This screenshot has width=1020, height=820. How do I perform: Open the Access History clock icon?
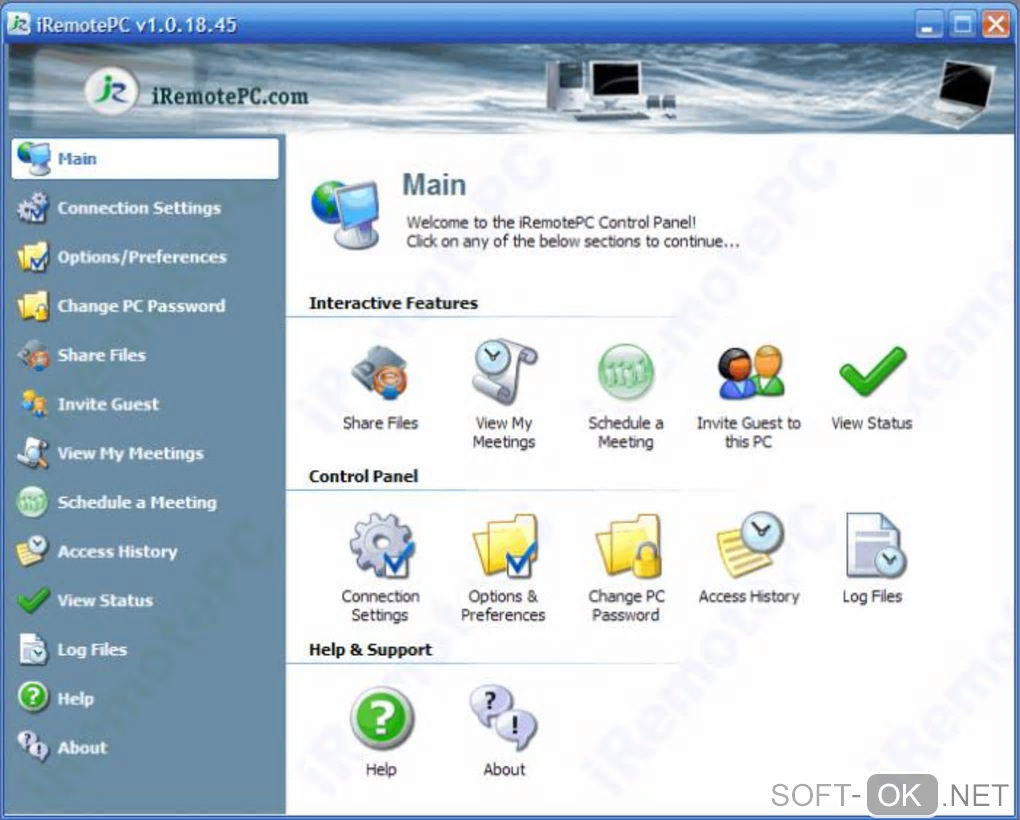point(749,545)
